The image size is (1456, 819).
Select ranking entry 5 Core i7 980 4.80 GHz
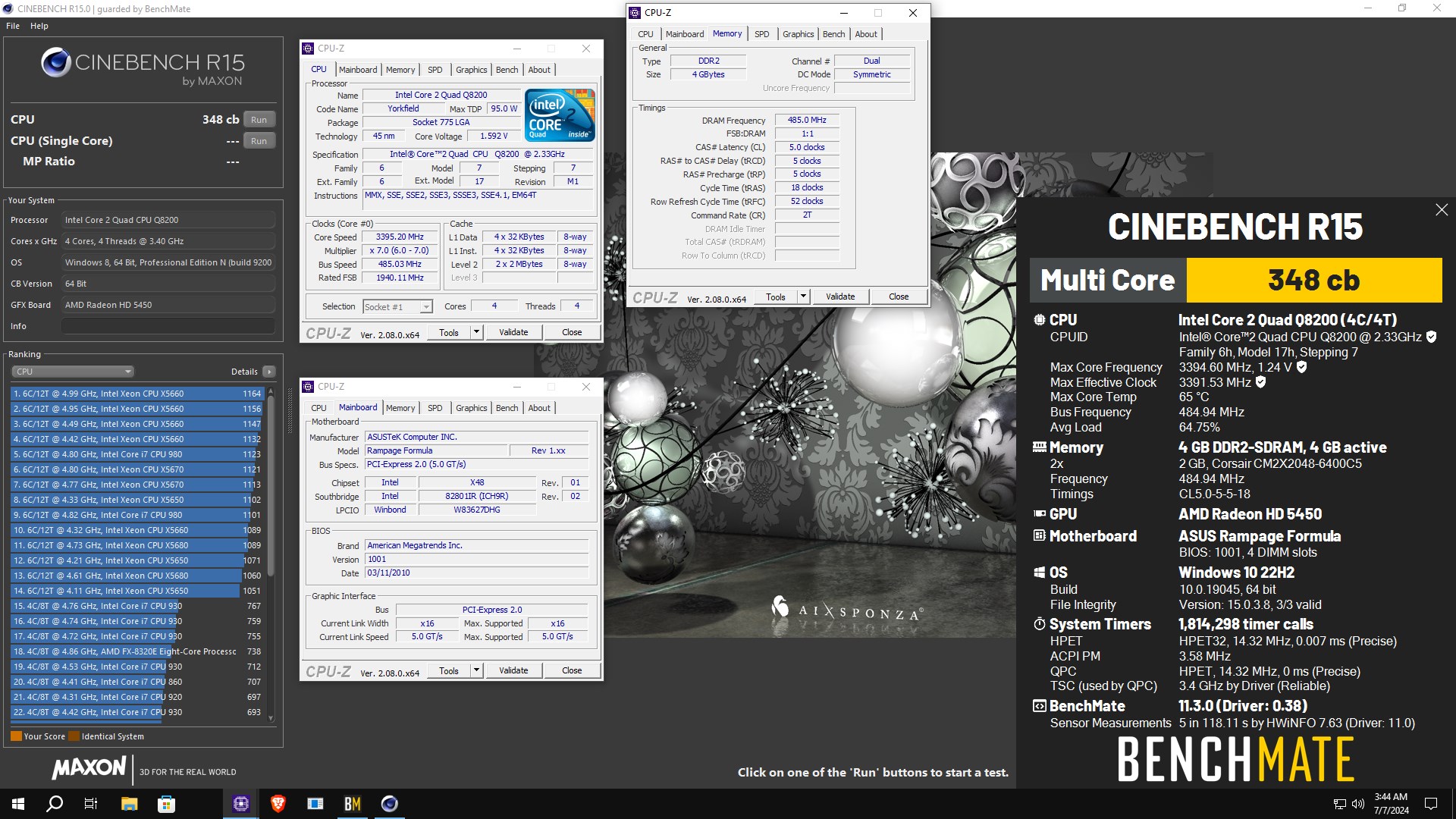click(136, 454)
